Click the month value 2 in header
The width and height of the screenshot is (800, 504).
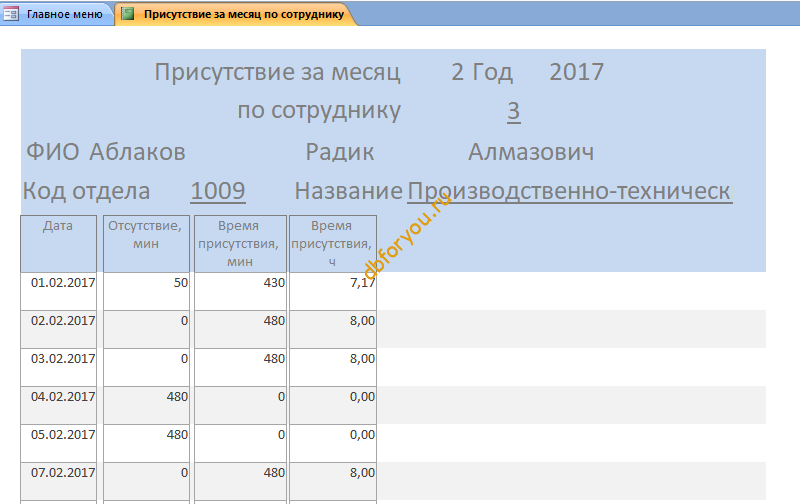(457, 72)
